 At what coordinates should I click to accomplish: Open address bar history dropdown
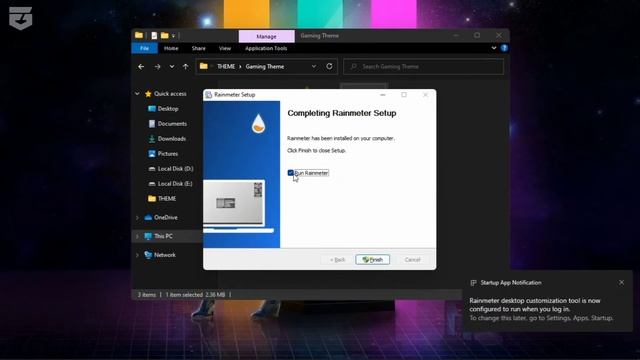314,67
